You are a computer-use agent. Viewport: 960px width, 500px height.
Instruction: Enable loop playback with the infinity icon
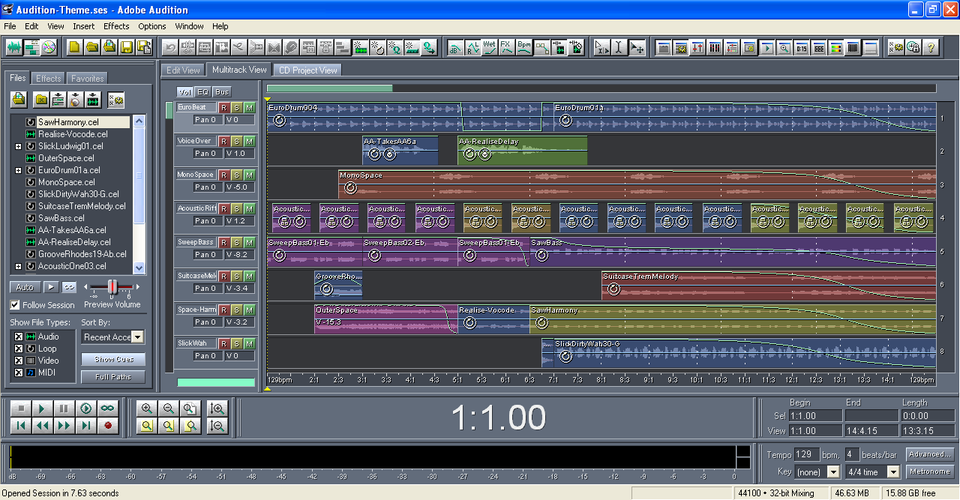point(107,408)
